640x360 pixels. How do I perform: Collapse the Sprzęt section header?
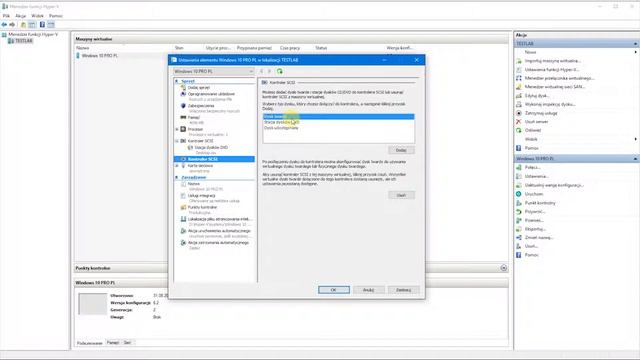pyautogui.click(x=177, y=81)
